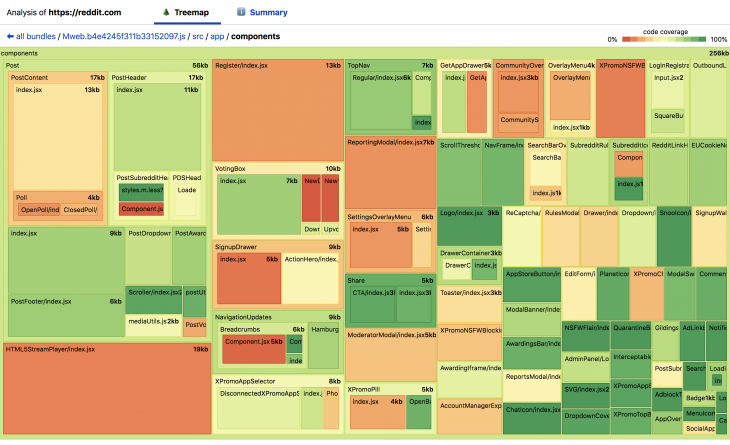Image resolution: width=730 pixels, height=445 pixels.
Task: Click the PostFooter/index.jsx 6kb block
Action: point(66,316)
